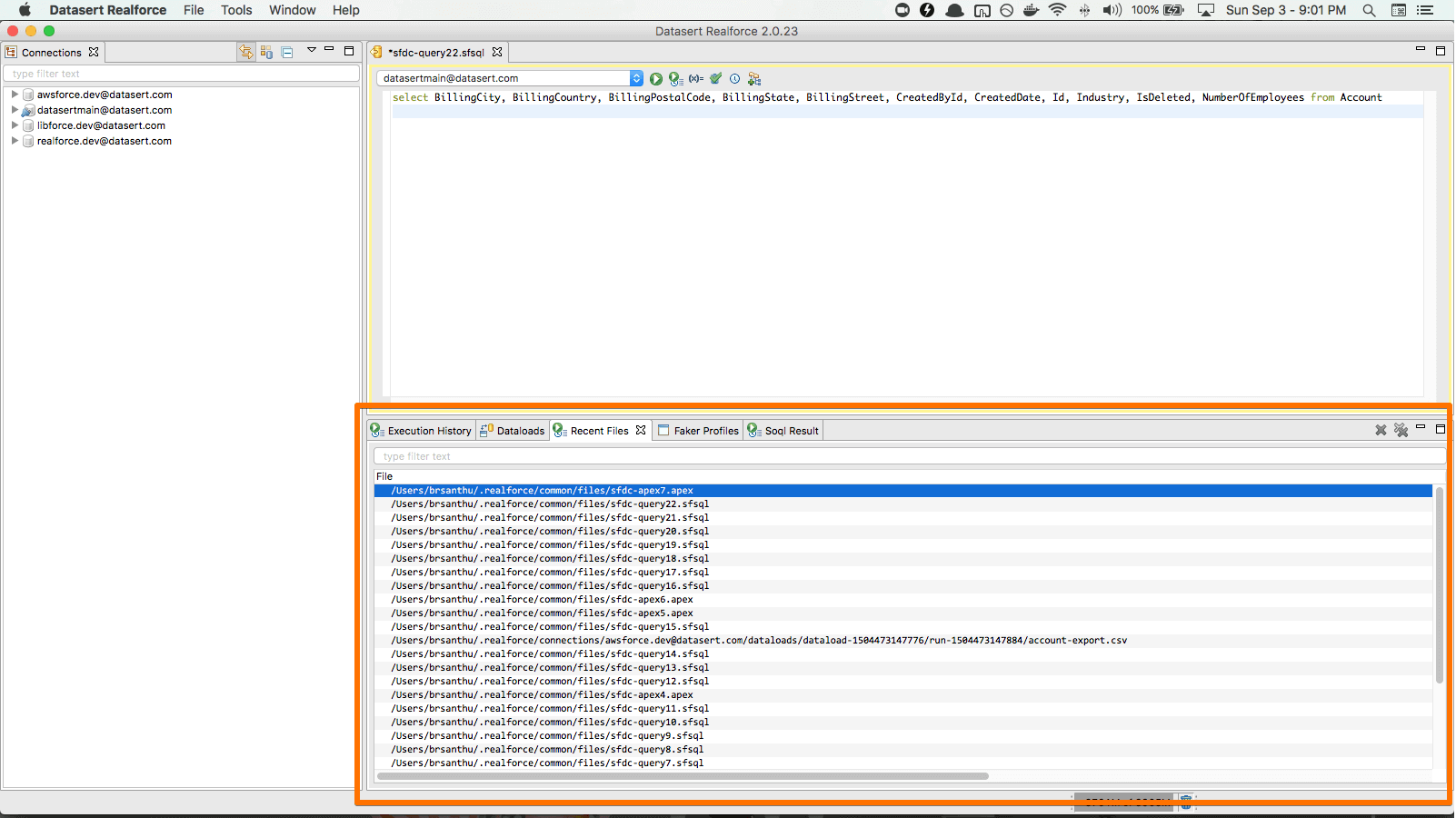Click the schema tree icon in editor toolbar
1456x818 pixels.
tap(754, 79)
